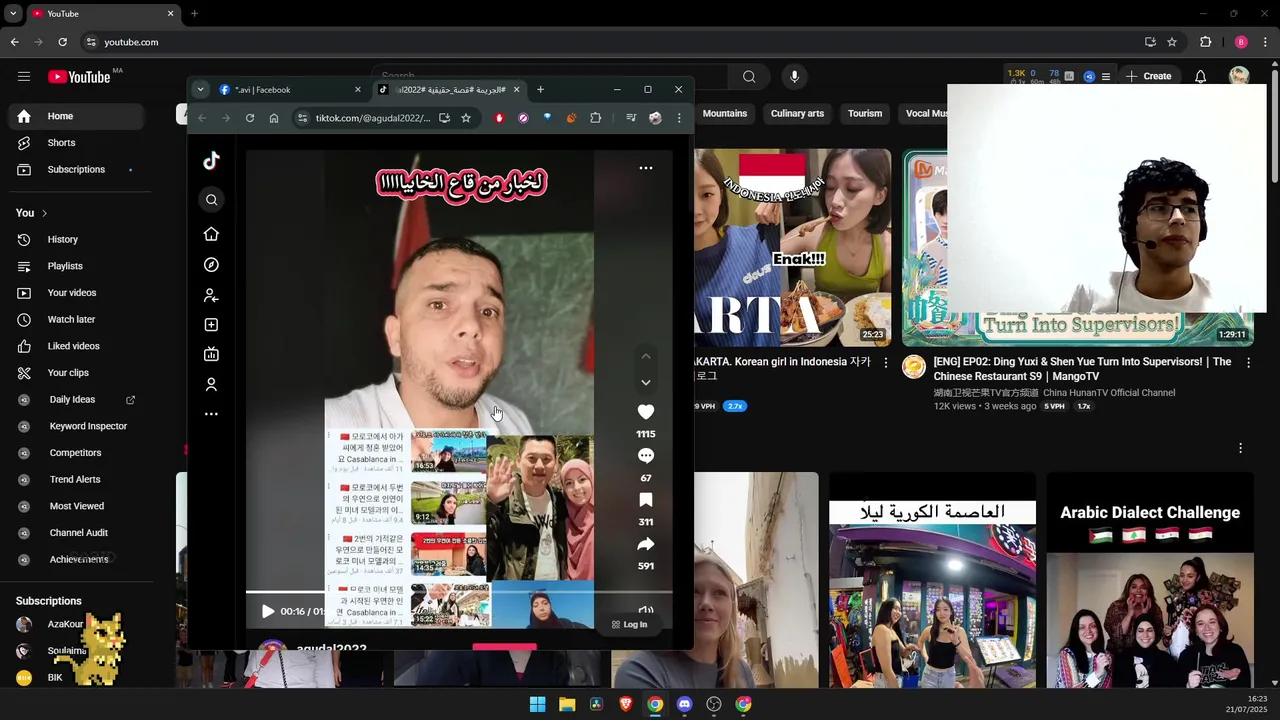
Task: Open TikTok Profile icon
Action: [211, 385]
